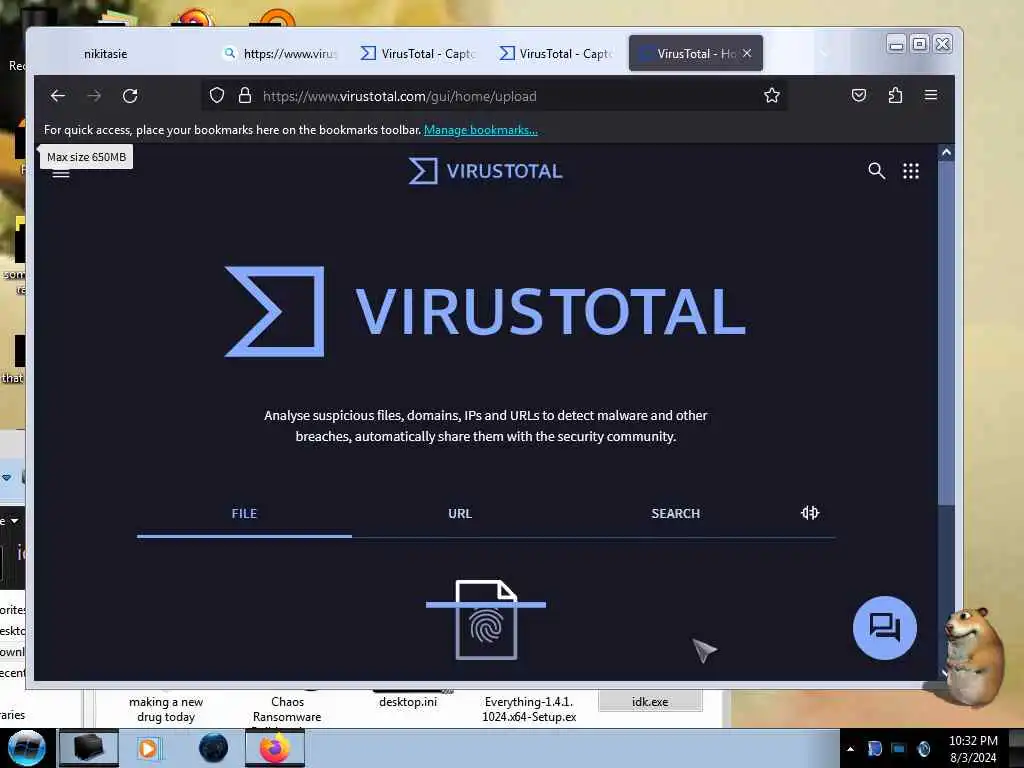Image resolution: width=1024 pixels, height=768 pixels.
Task: Click the Manage bookmarks link
Action: 481,130
